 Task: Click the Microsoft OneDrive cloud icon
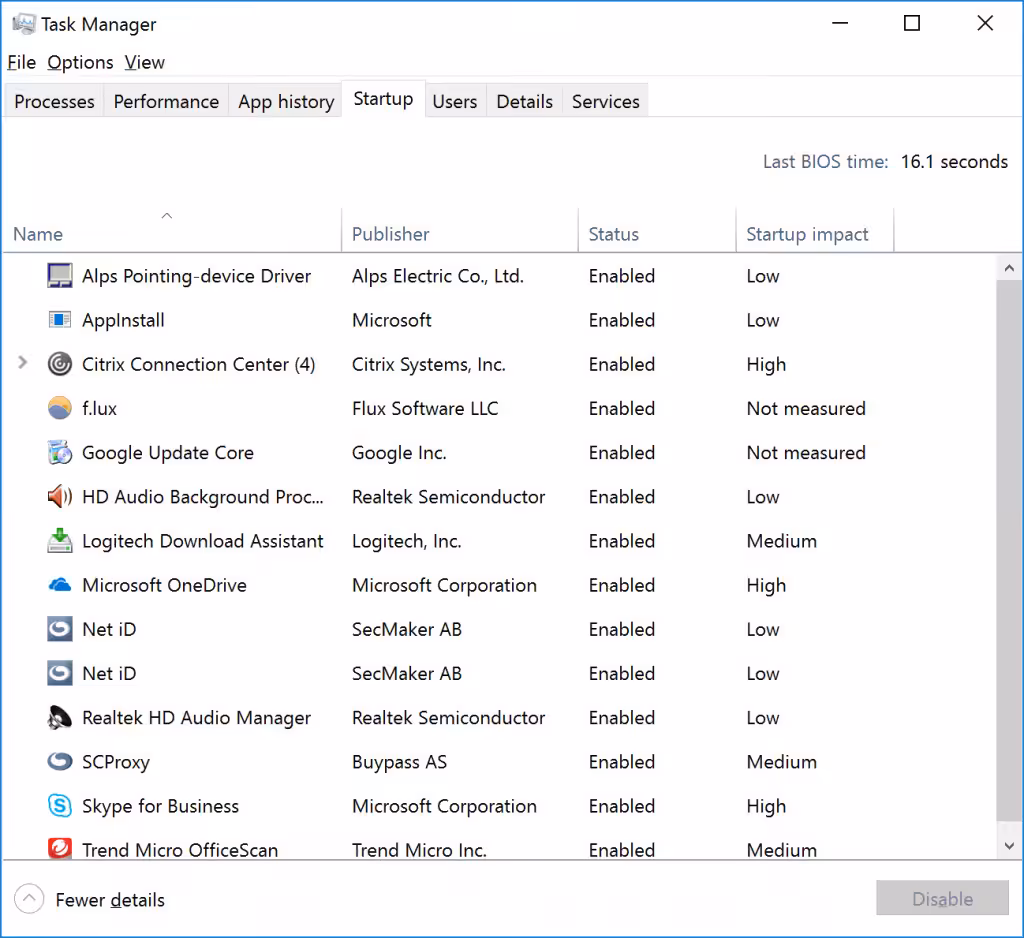pos(59,585)
